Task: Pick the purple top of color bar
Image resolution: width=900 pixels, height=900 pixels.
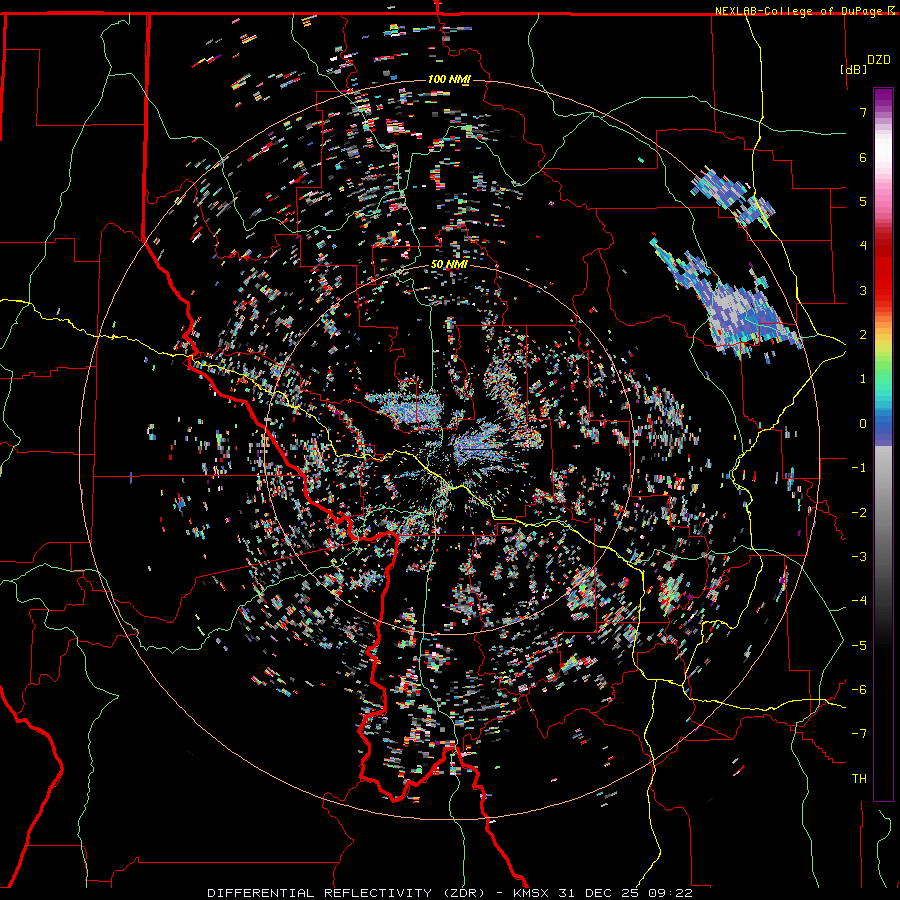Action: 883,95
